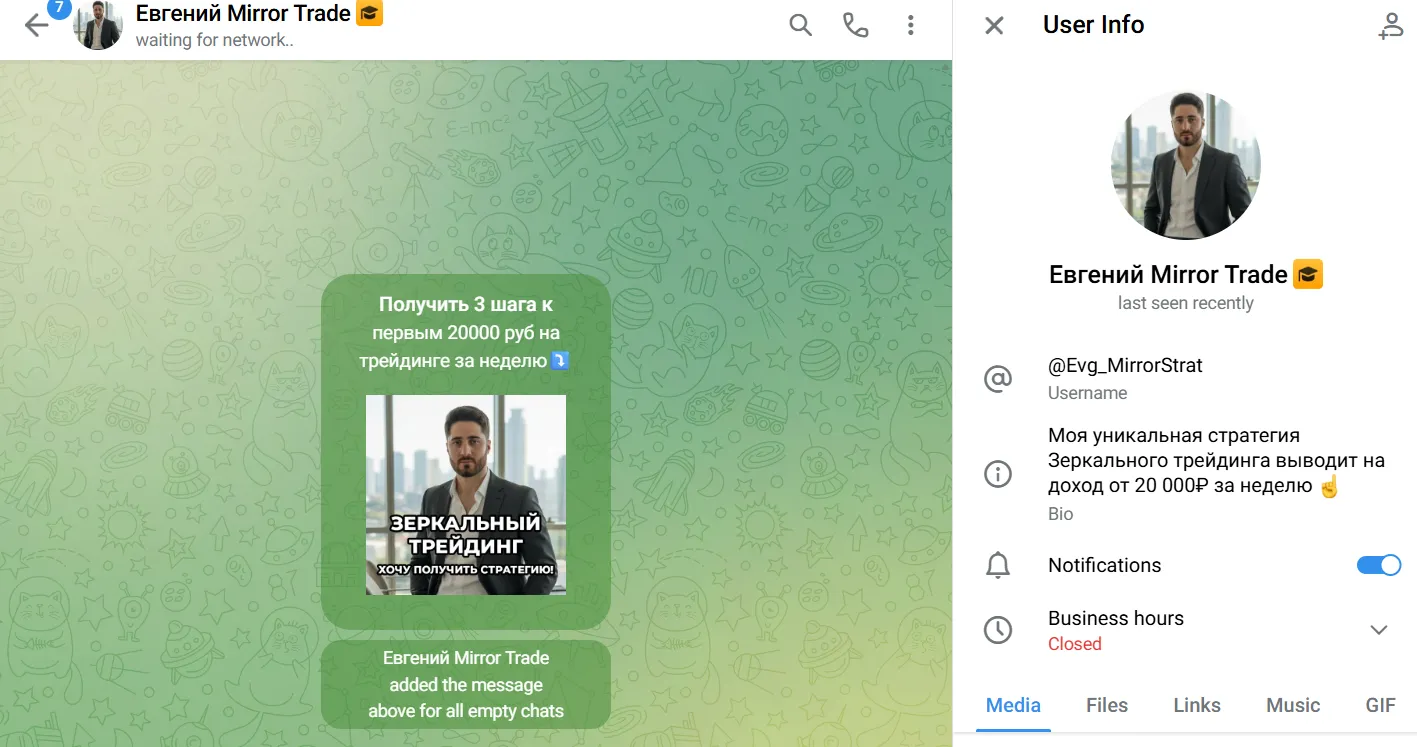Click the notifications bell icon
Screen dimensions: 1417x747
[998, 566]
